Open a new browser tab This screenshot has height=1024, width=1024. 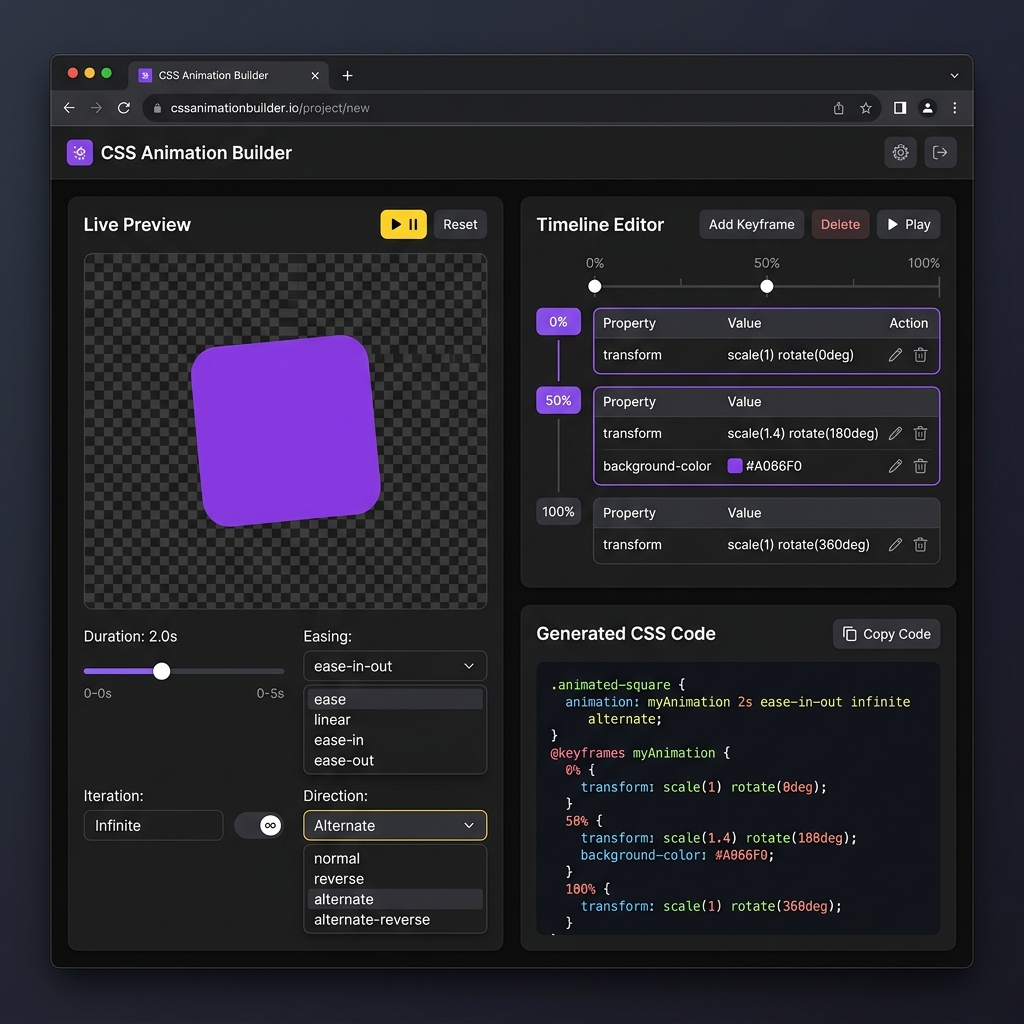[347, 76]
